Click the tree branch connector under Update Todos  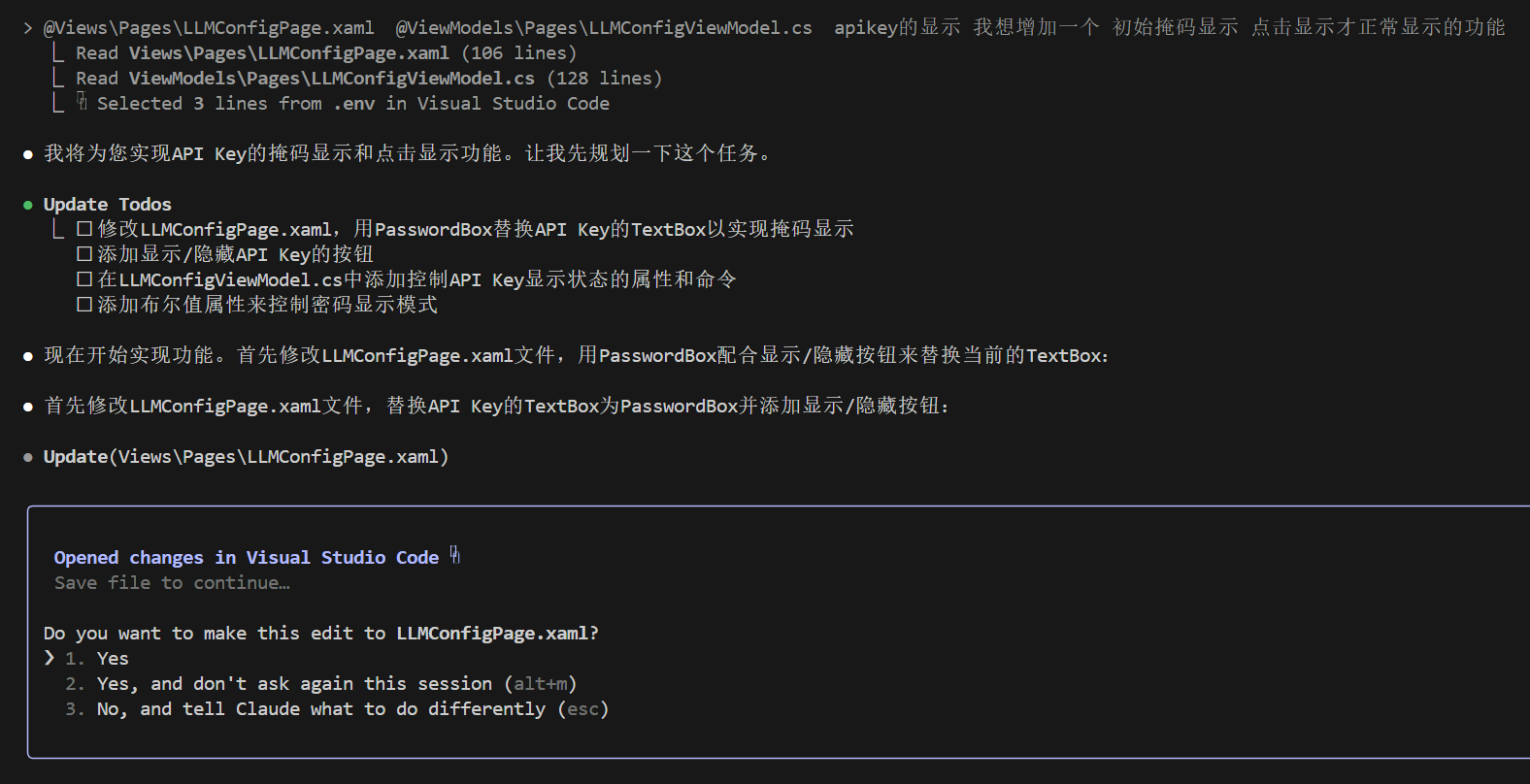[59, 229]
